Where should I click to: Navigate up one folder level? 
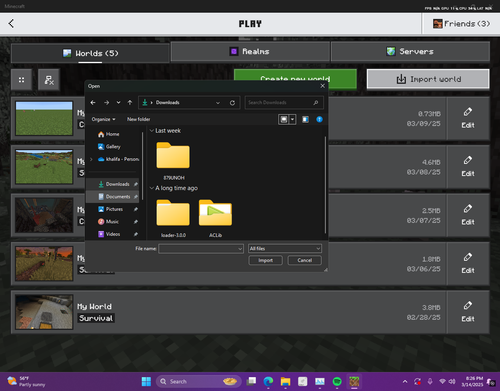[130, 103]
